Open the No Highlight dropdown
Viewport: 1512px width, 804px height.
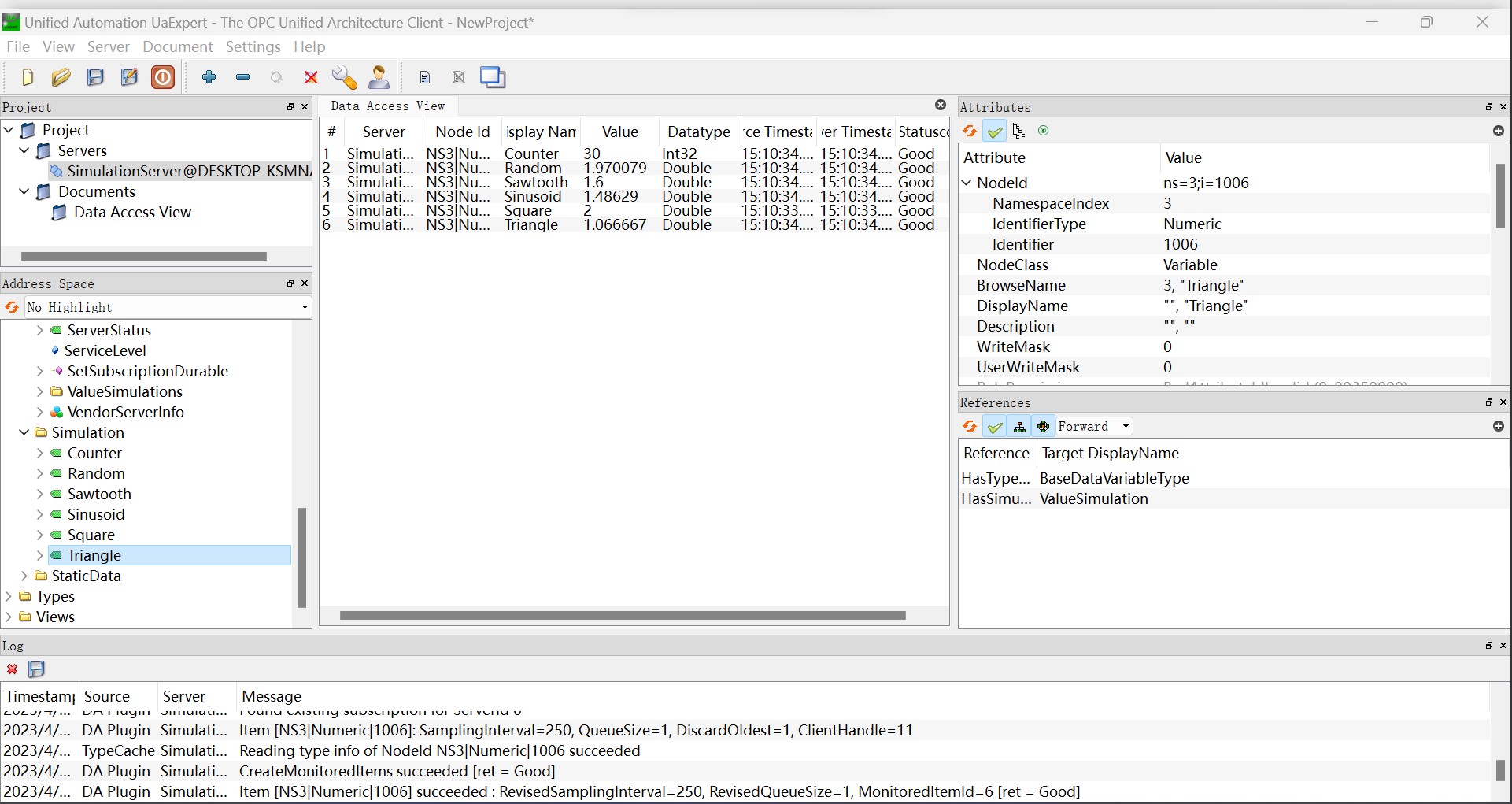point(304,307)
